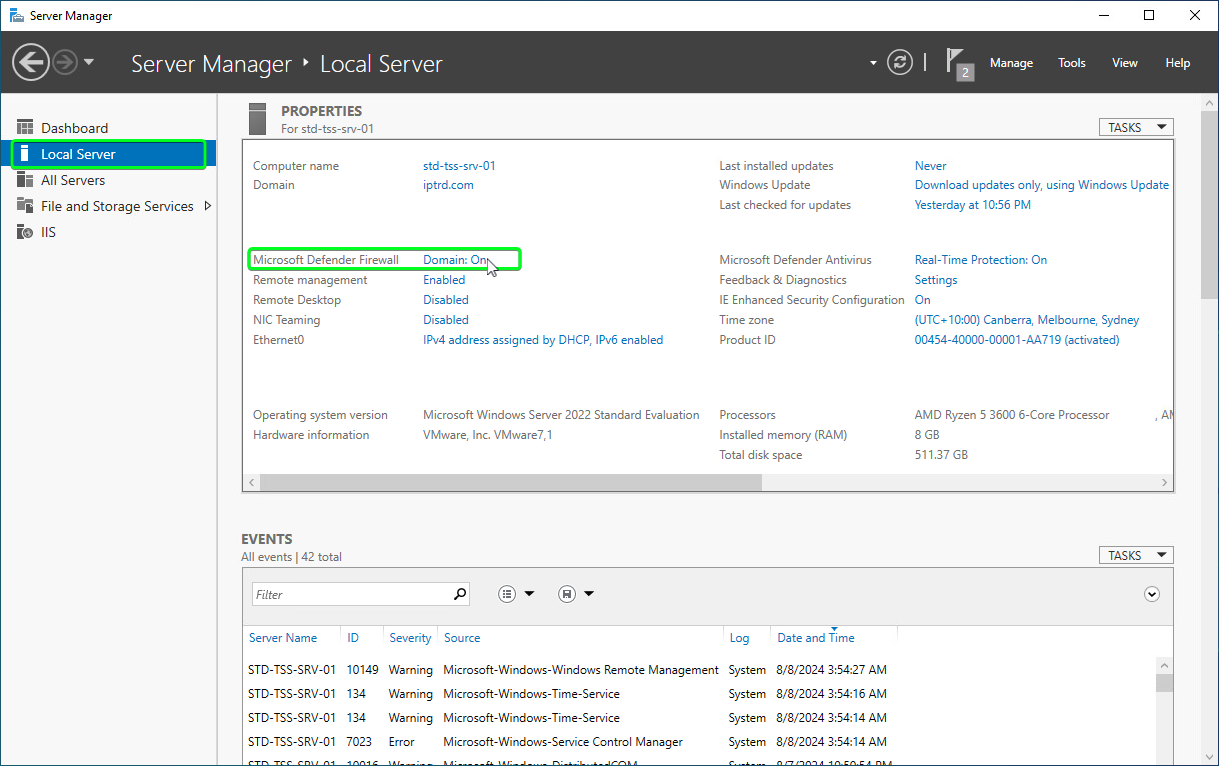This screenshot has width=1219, height=766.
Task: Sort events by Date and Time column
Action: 816,638
